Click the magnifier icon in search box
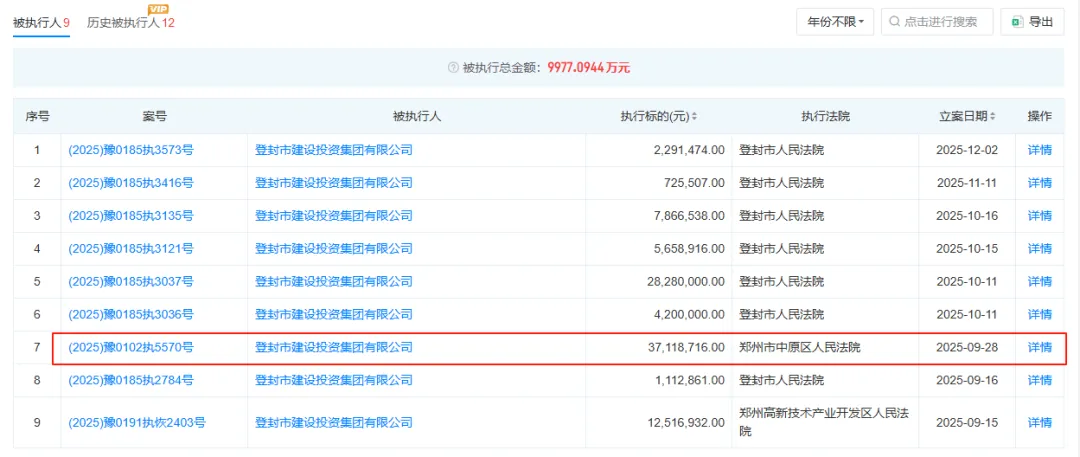This screenshot has width=1080, height=457. pos(895,22)
